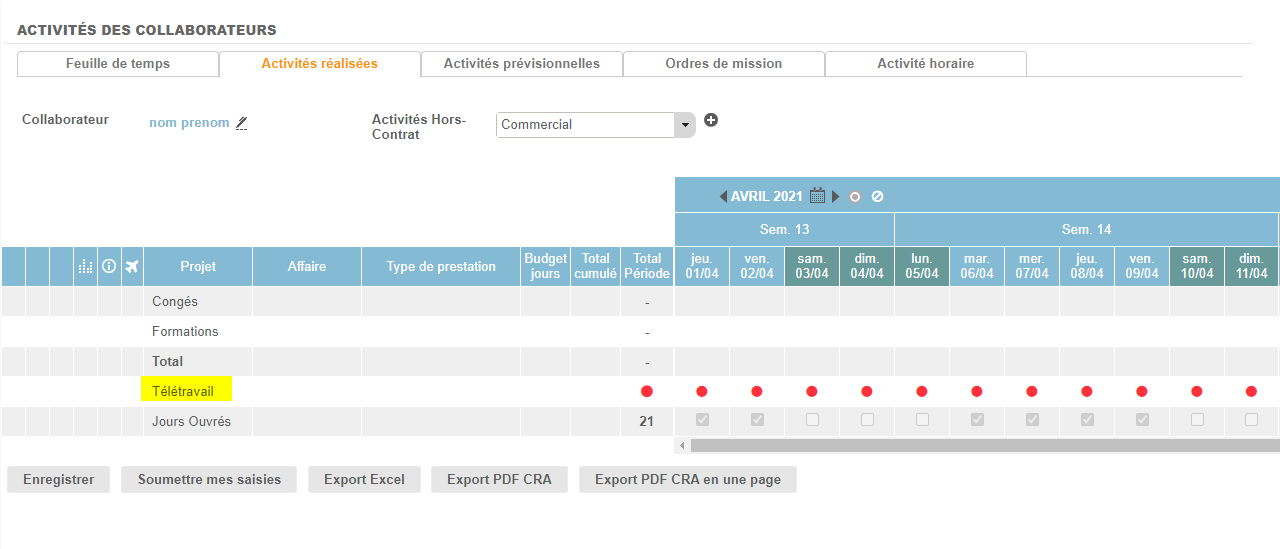This screenshot has width=1280, height=549.
Task: Click the Enregistrer button
Action: pos(59,480)
